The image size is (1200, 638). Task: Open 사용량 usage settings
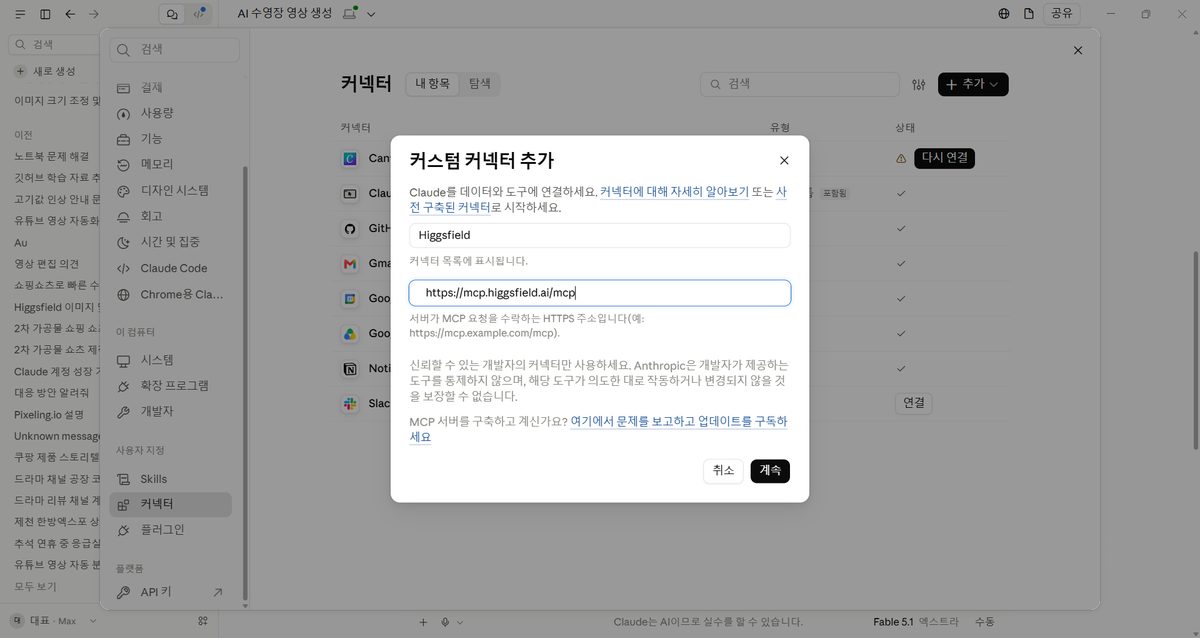point(170,113)
